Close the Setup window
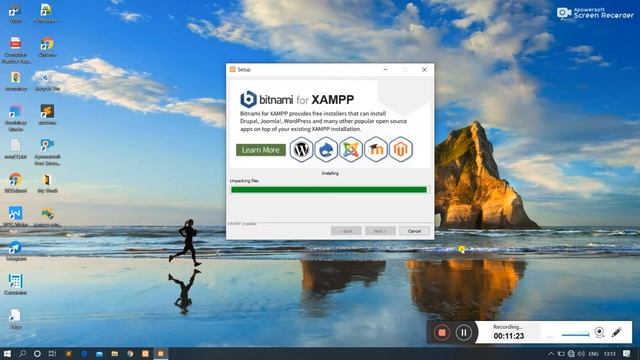This screenshot has width=640, height=360. click(424, 69)
